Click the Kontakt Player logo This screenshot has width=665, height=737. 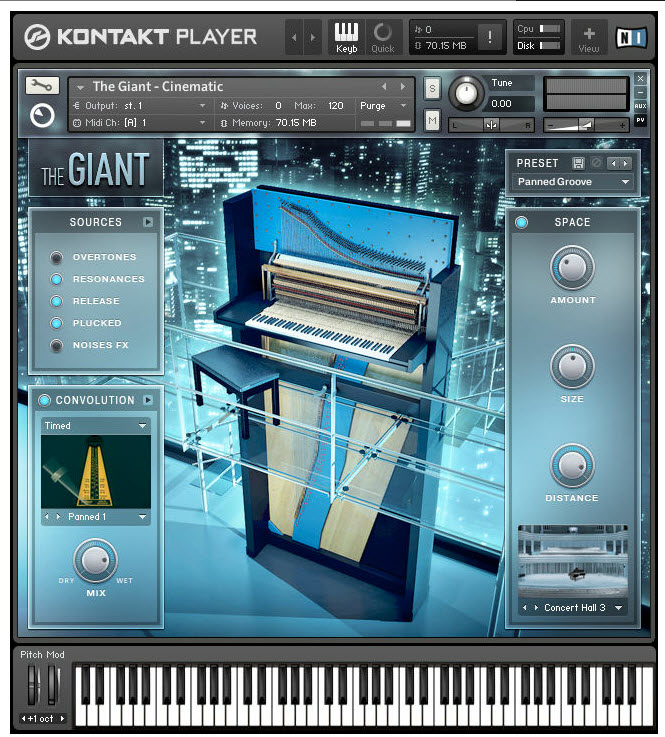coord(141,37)
